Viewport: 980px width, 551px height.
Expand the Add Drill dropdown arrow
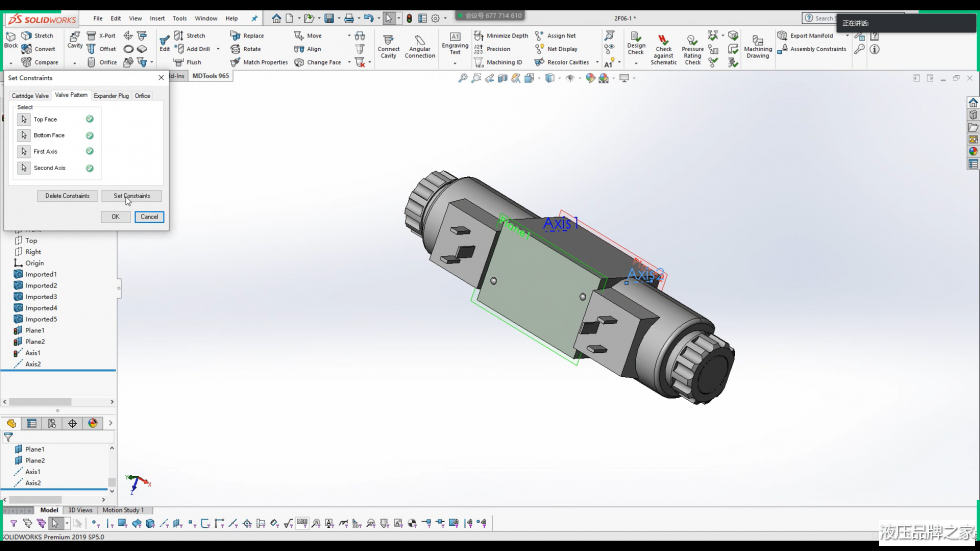[x=218, y=49]
